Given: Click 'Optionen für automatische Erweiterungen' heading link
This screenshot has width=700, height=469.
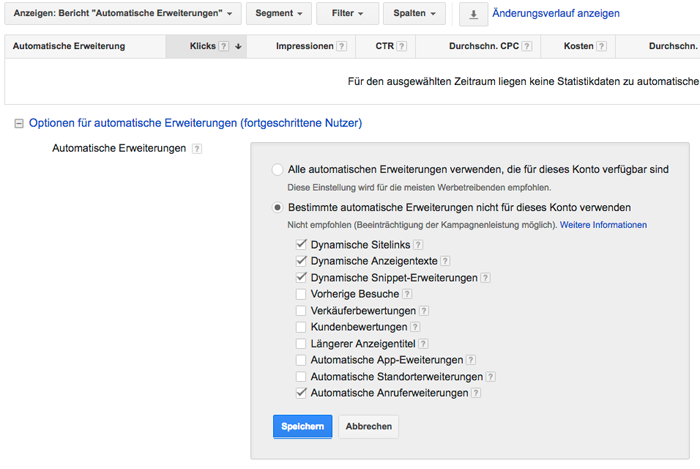Looking at the screenshot, I should coord(196,123).
